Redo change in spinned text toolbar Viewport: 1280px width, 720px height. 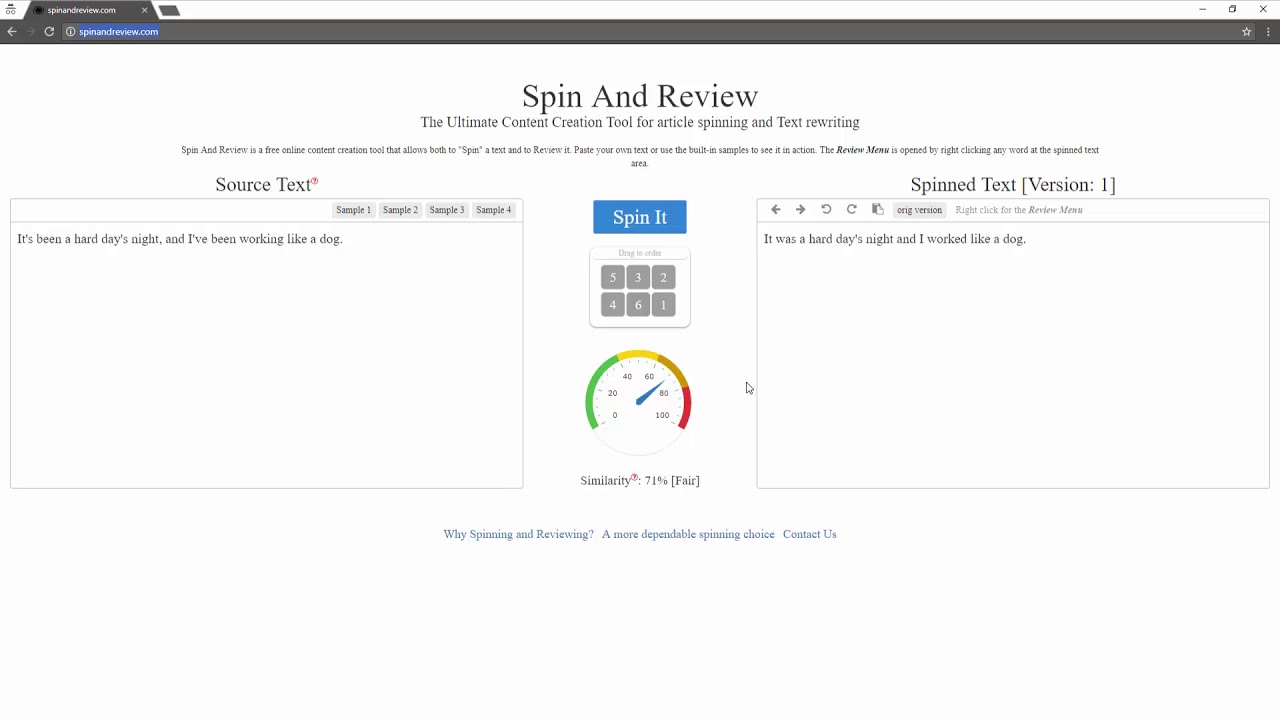tap(851, 210)
